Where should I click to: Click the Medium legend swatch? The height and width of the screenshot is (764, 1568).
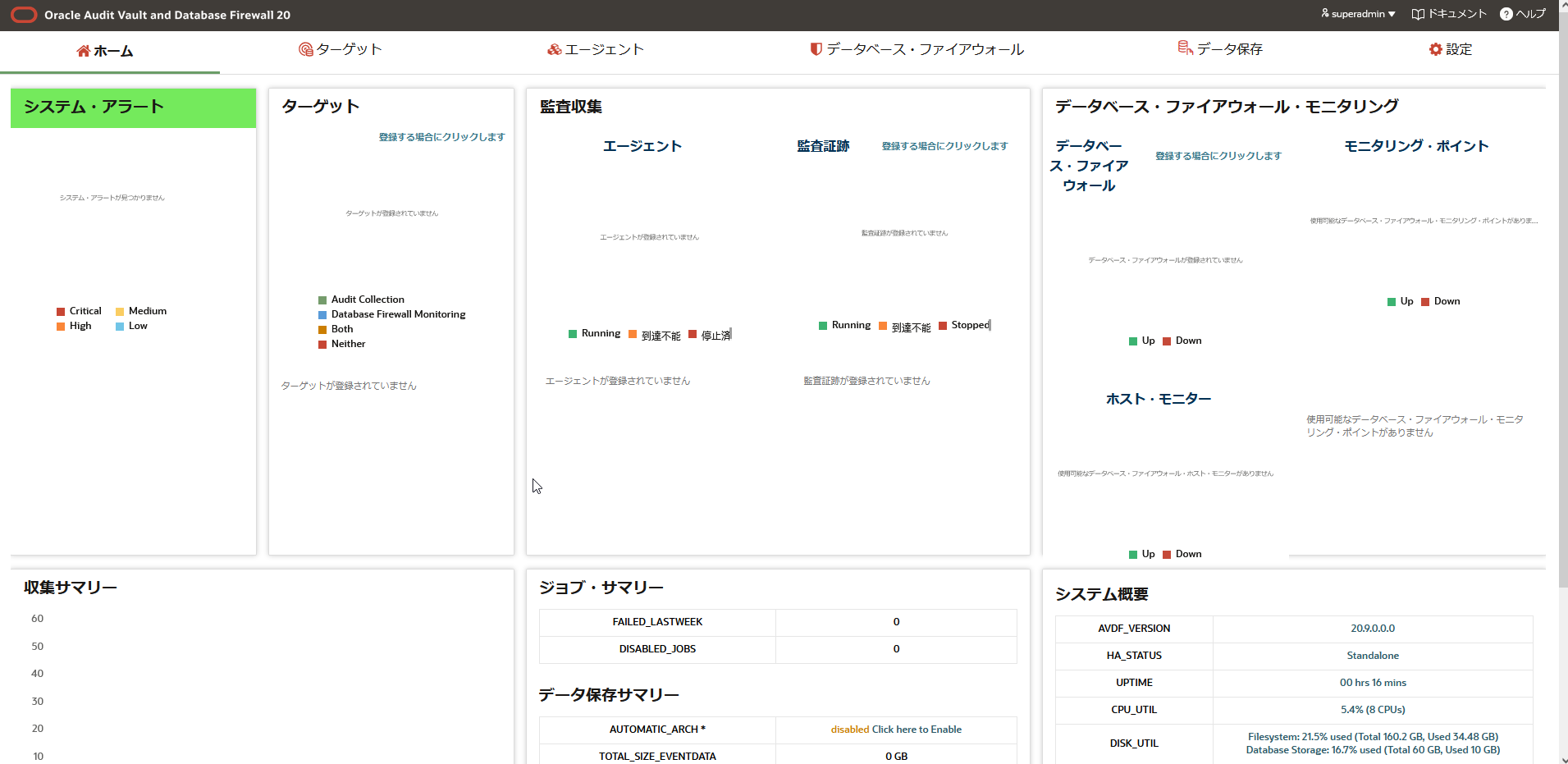120,312
